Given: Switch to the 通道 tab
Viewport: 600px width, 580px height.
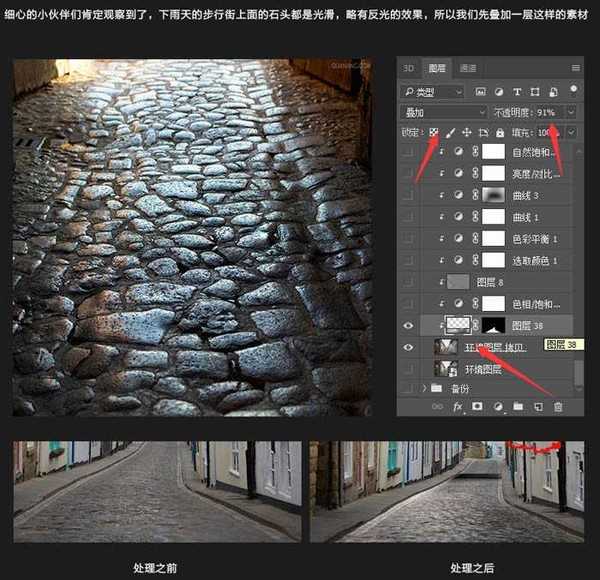Looking at the screenshot, I should tap(468, 68).
